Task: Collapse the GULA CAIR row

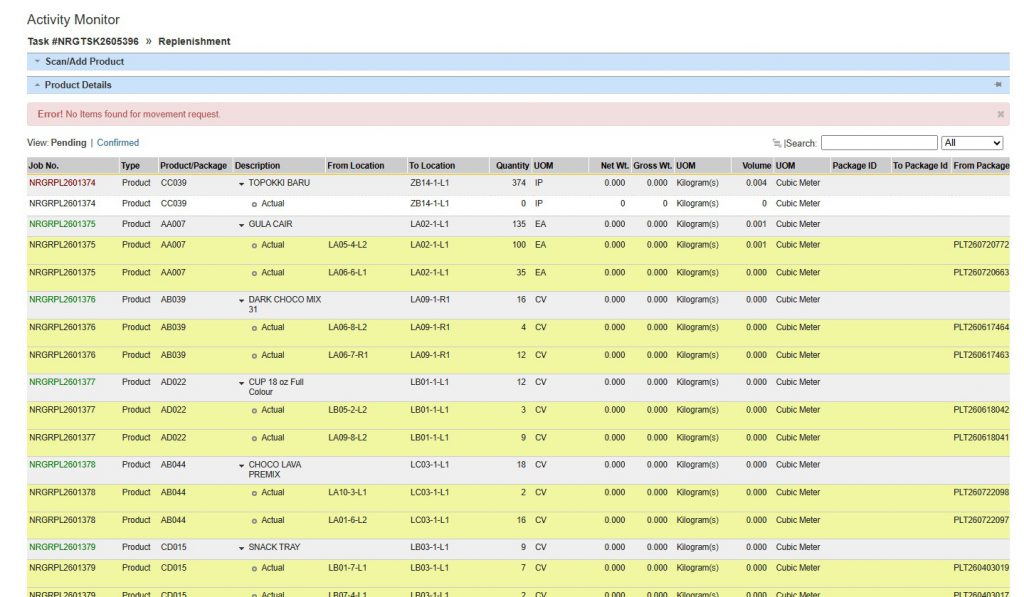Action: pos(242,225)
